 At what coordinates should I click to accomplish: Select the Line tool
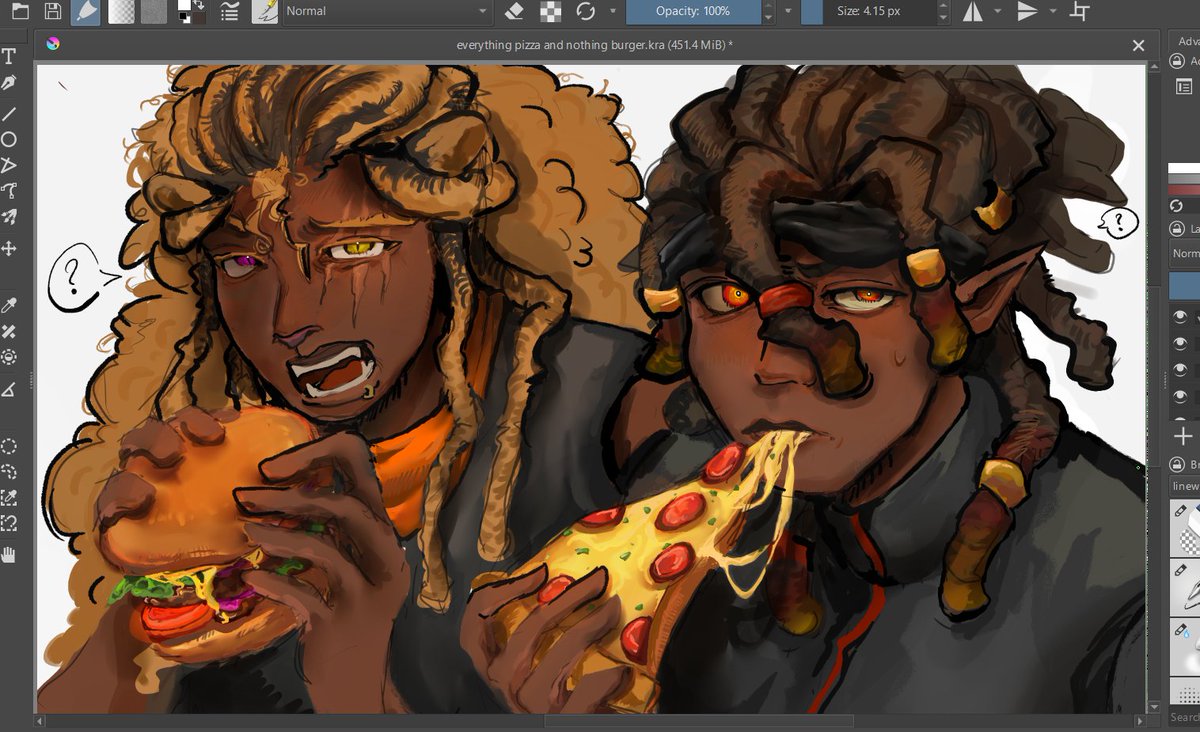click(10, 114)
